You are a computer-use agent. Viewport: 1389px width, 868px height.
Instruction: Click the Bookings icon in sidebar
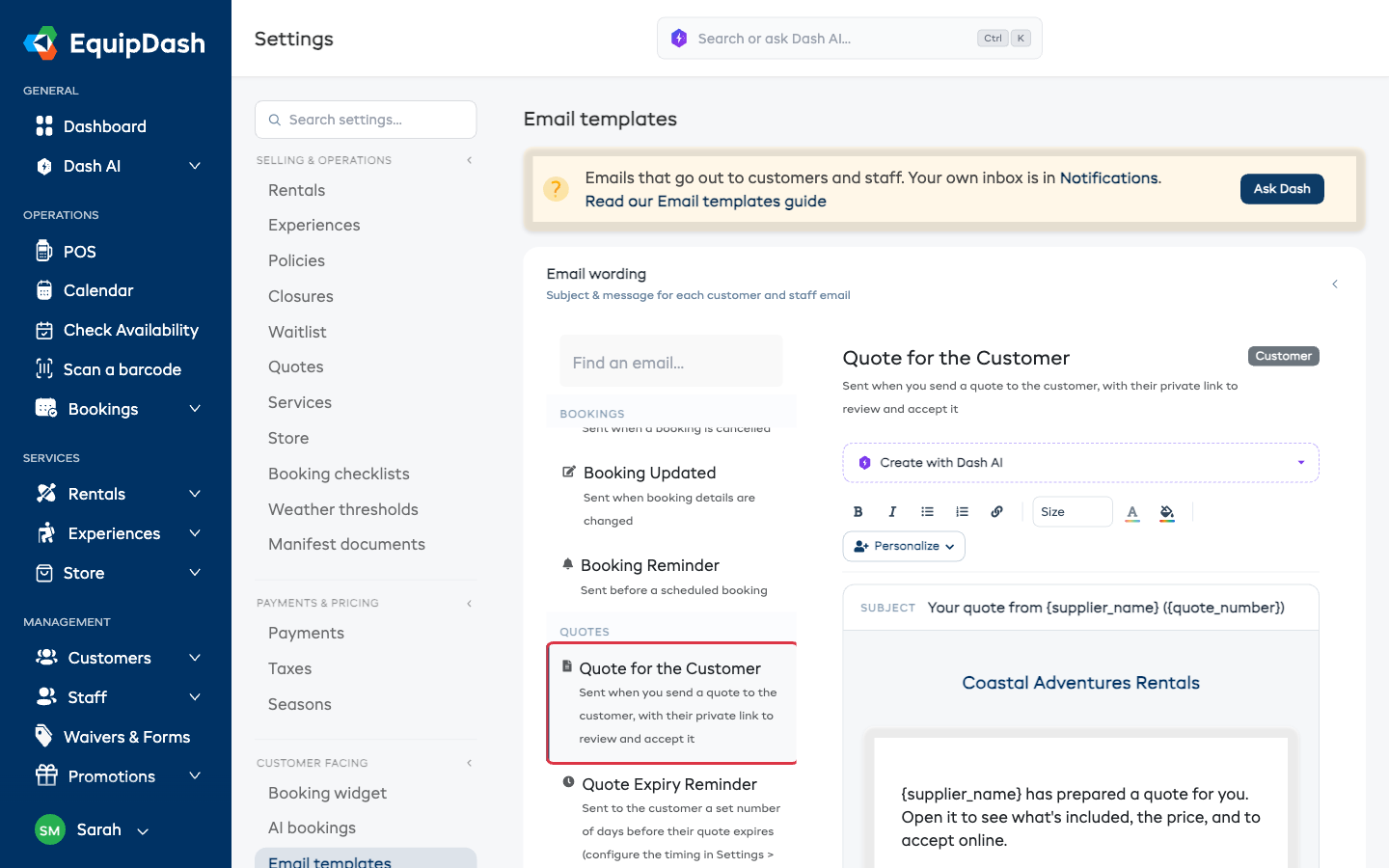45,408
